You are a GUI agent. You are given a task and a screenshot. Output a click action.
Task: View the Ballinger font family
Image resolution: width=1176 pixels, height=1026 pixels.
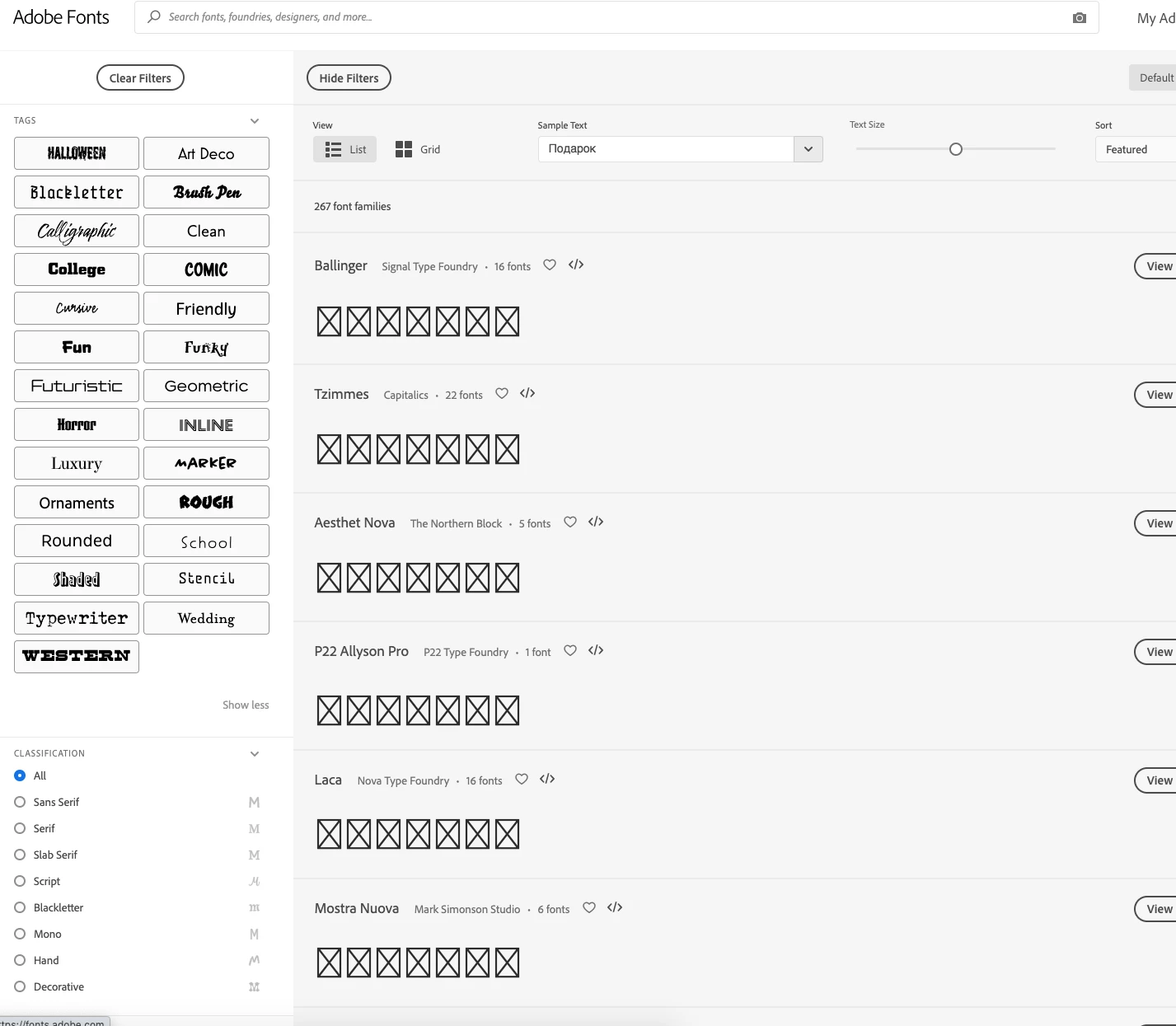[1156, 266]
